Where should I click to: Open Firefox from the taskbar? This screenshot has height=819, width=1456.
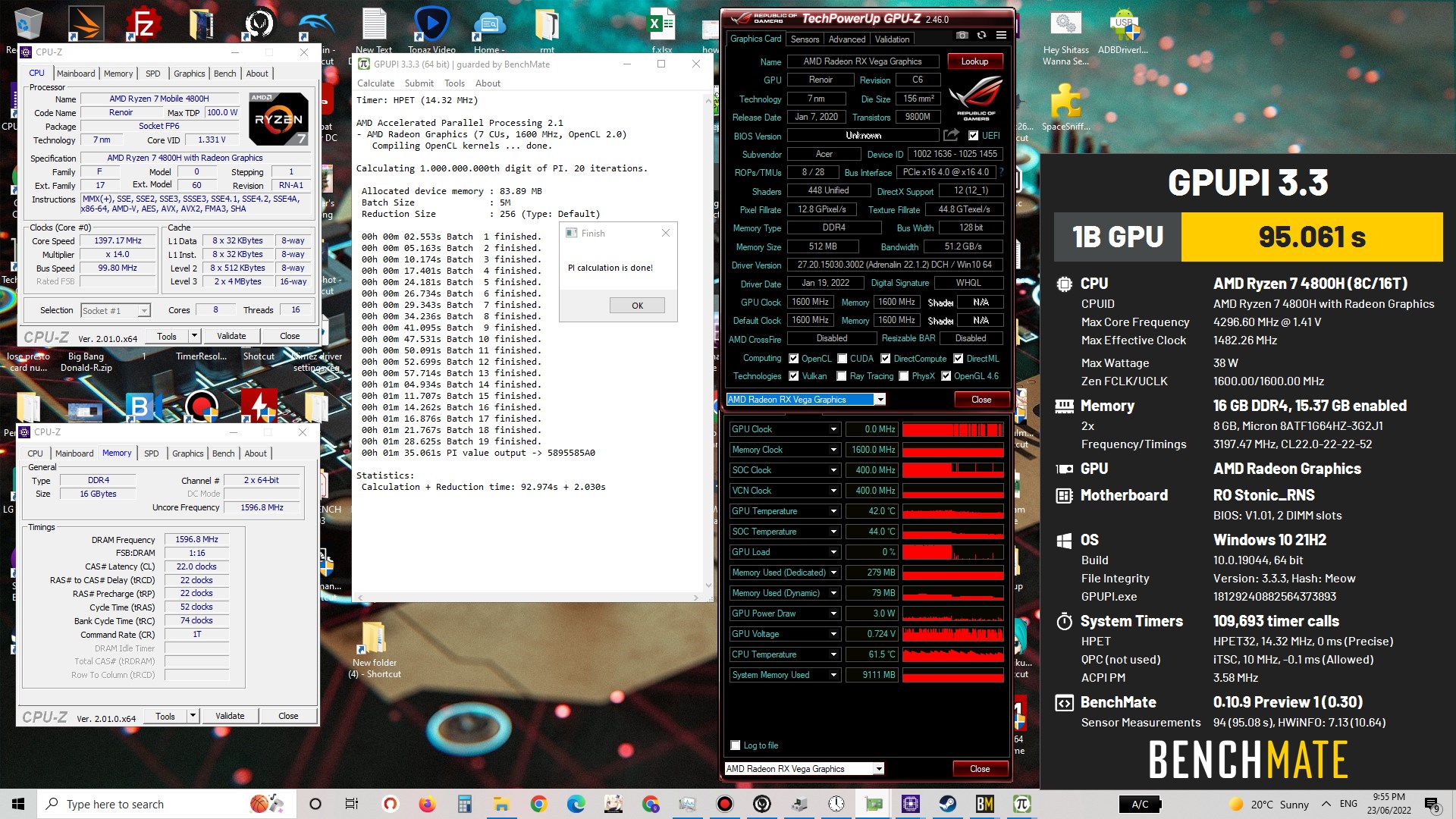point(427,804)
